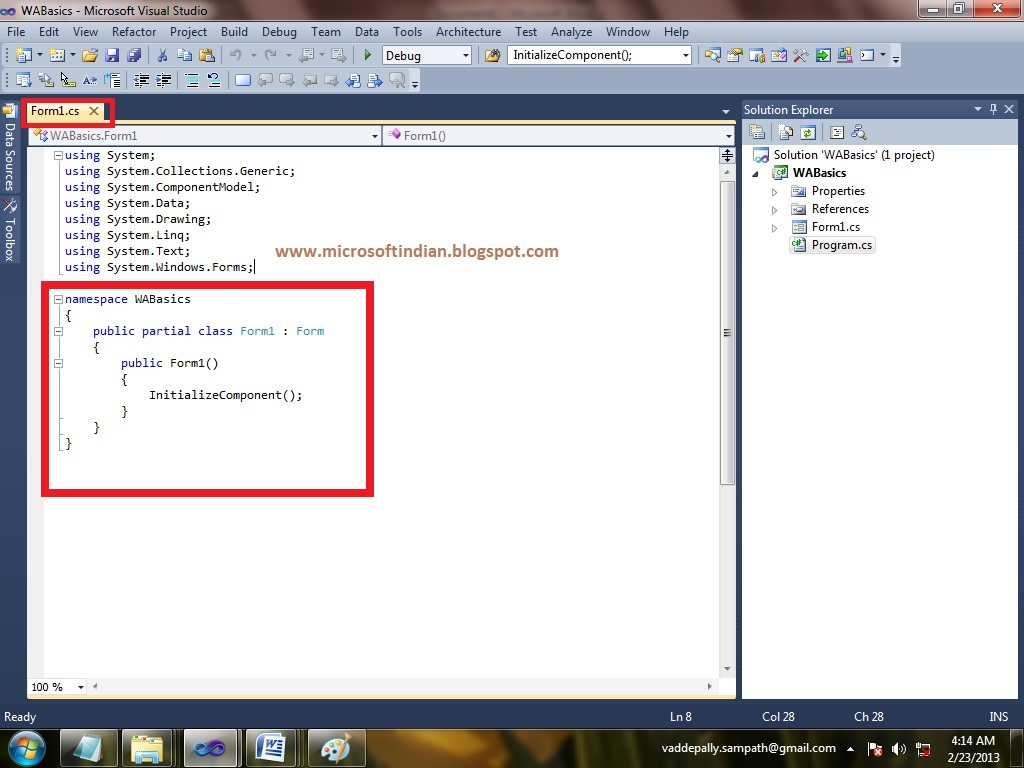Click the New Project toolbar icon

pos(25,56)
